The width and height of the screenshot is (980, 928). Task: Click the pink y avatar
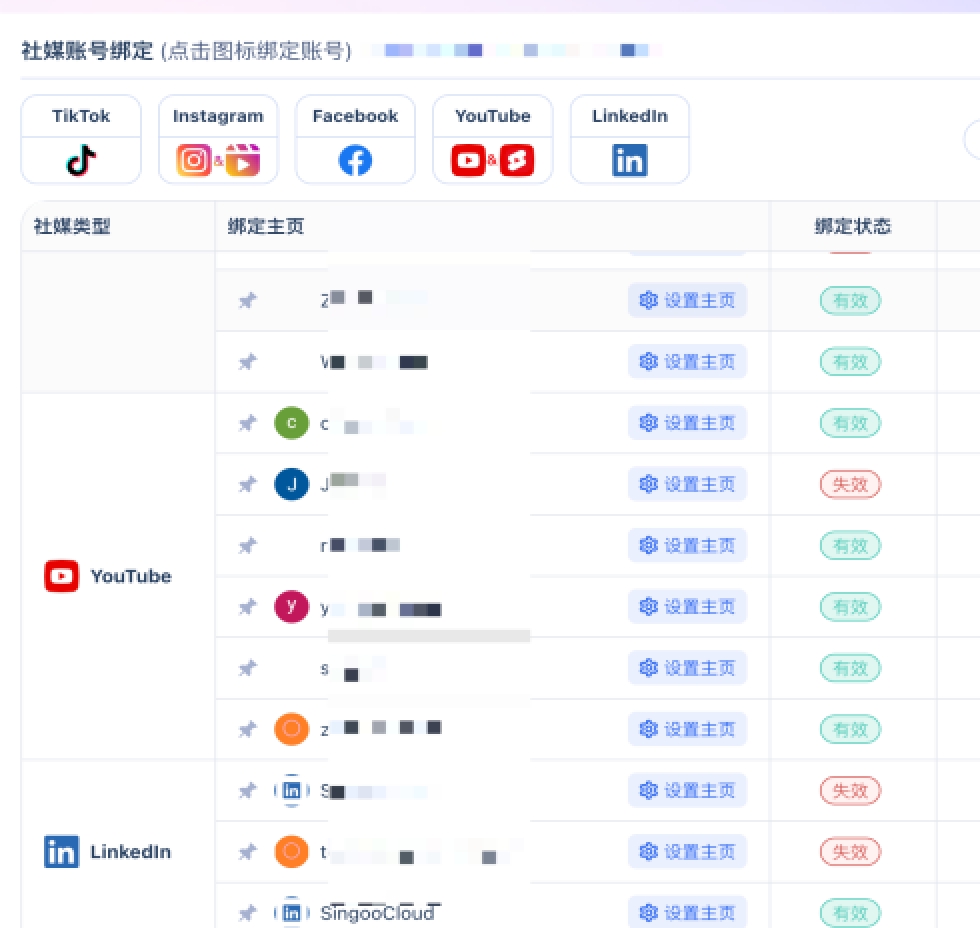point(291,607)
